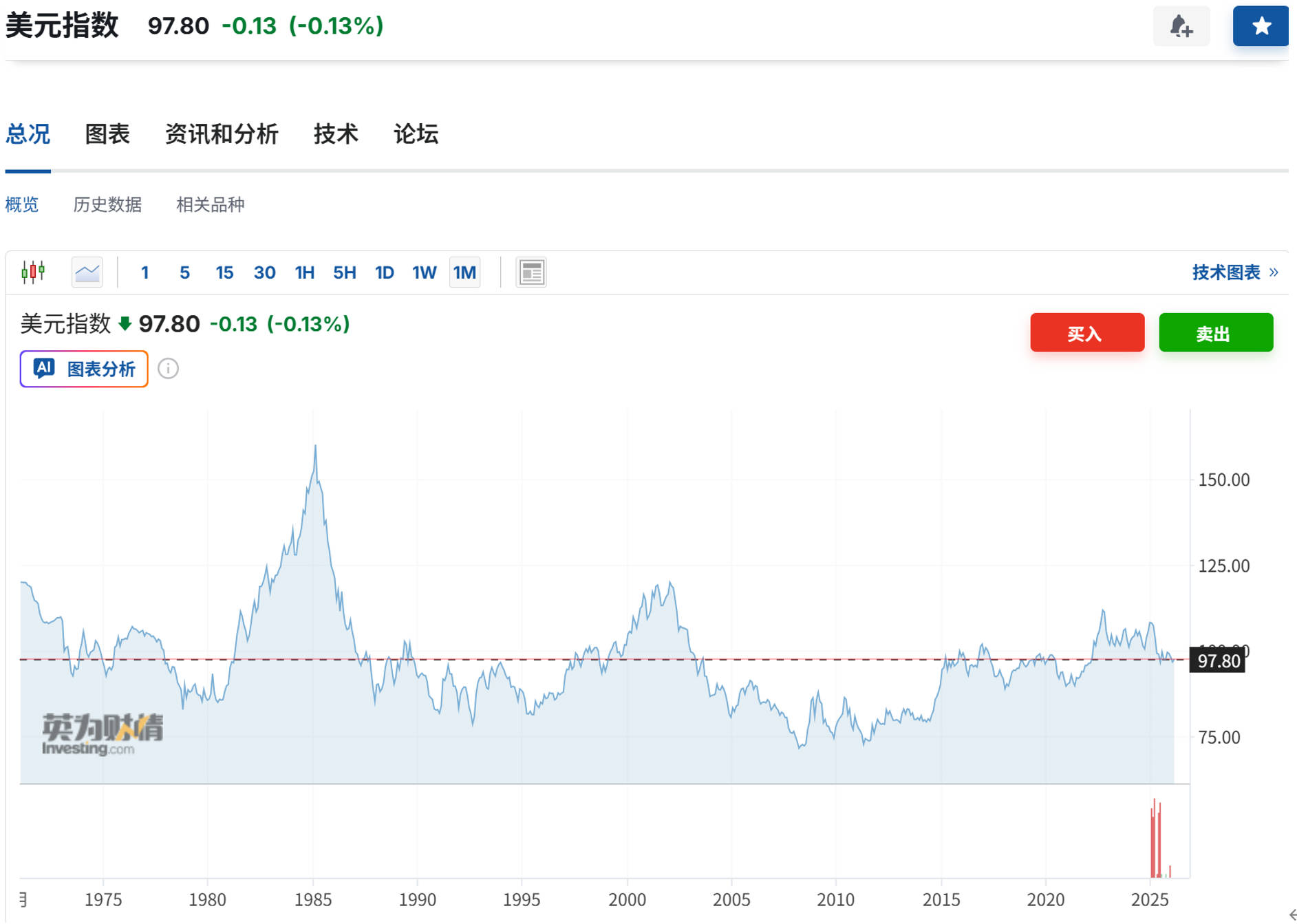
Task: Click the AI 图表分析 button
Action: coord(84,369)
